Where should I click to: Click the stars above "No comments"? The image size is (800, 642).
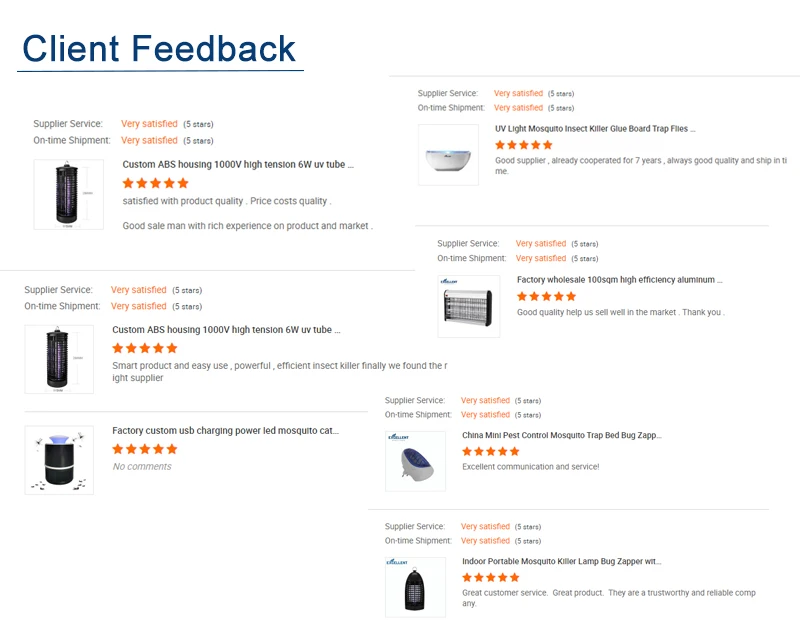(x=145, y=449)
